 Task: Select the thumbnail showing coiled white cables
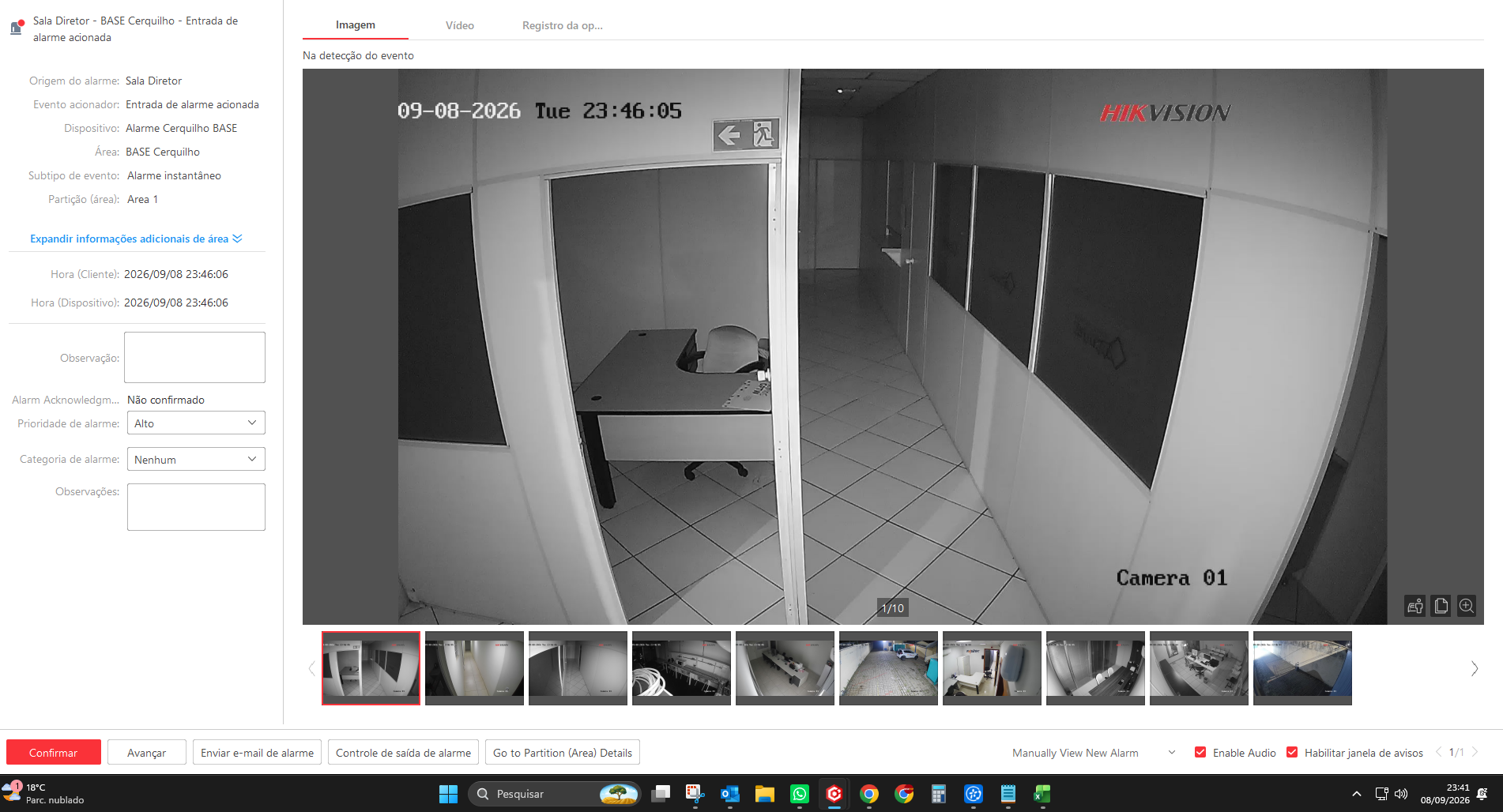click(681, 668)
